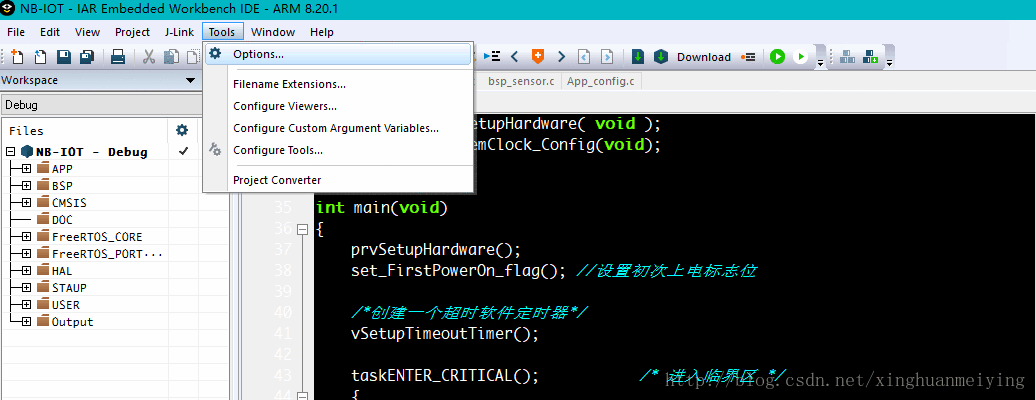Select the DOC folder in file tree

click(62, 220)
